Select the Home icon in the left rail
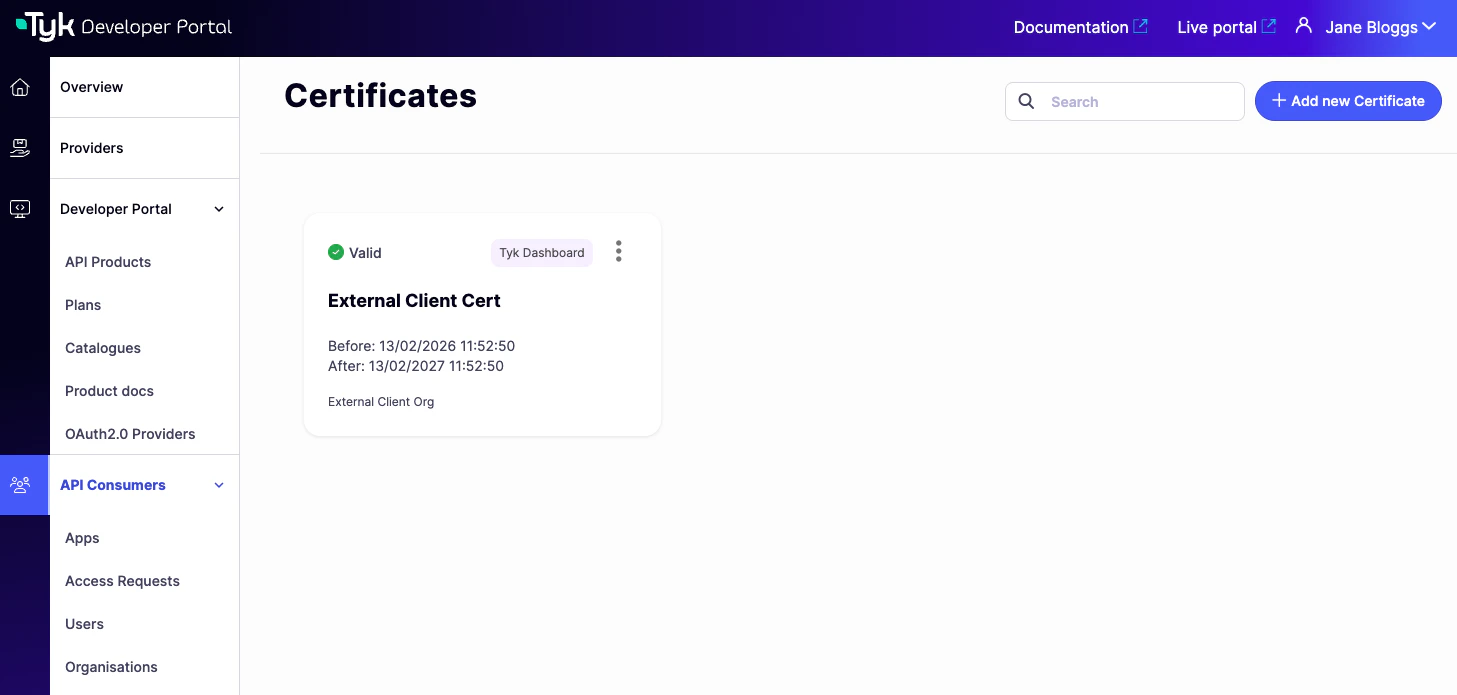The height and width of the screenshot is (695, 1457). pyautogui.click(x=21, y=87)
